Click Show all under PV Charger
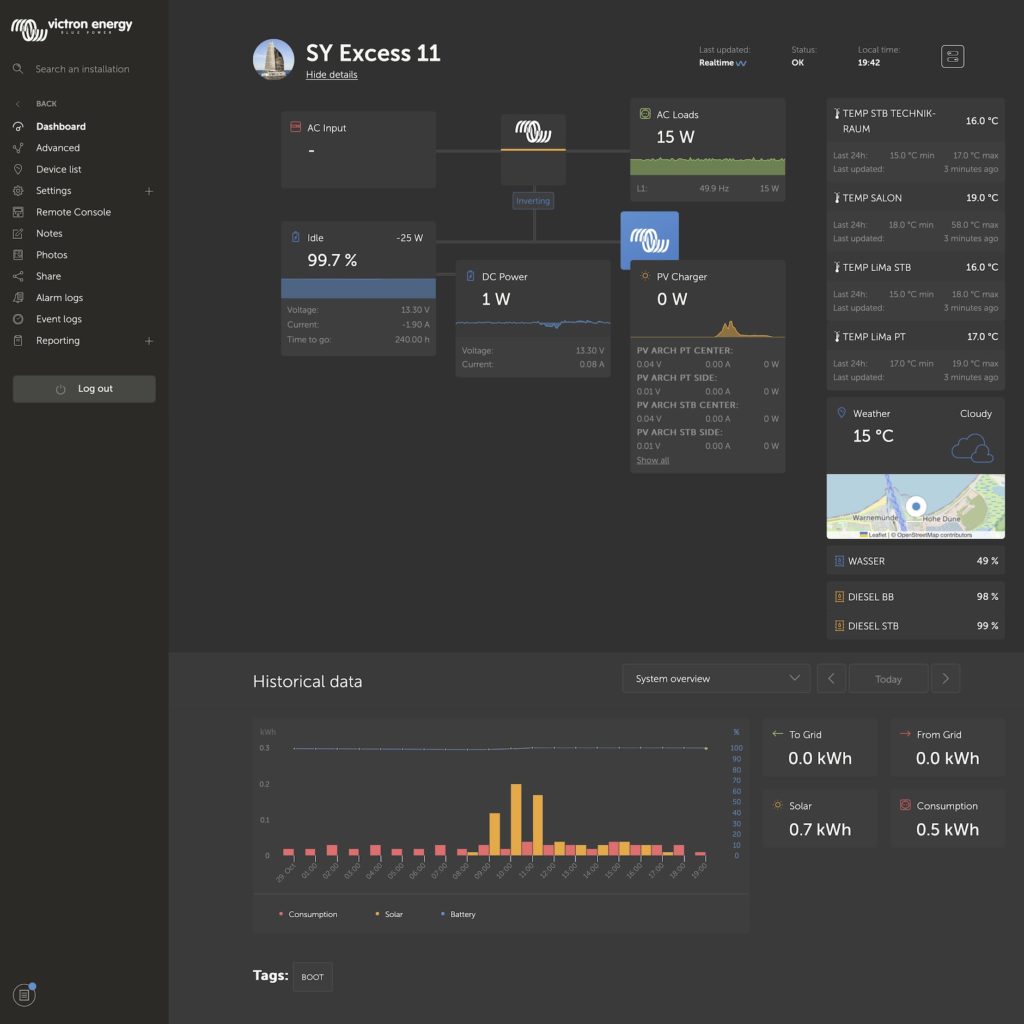The width and height of the screenshot is (1024, 1024). pos(652,460)
